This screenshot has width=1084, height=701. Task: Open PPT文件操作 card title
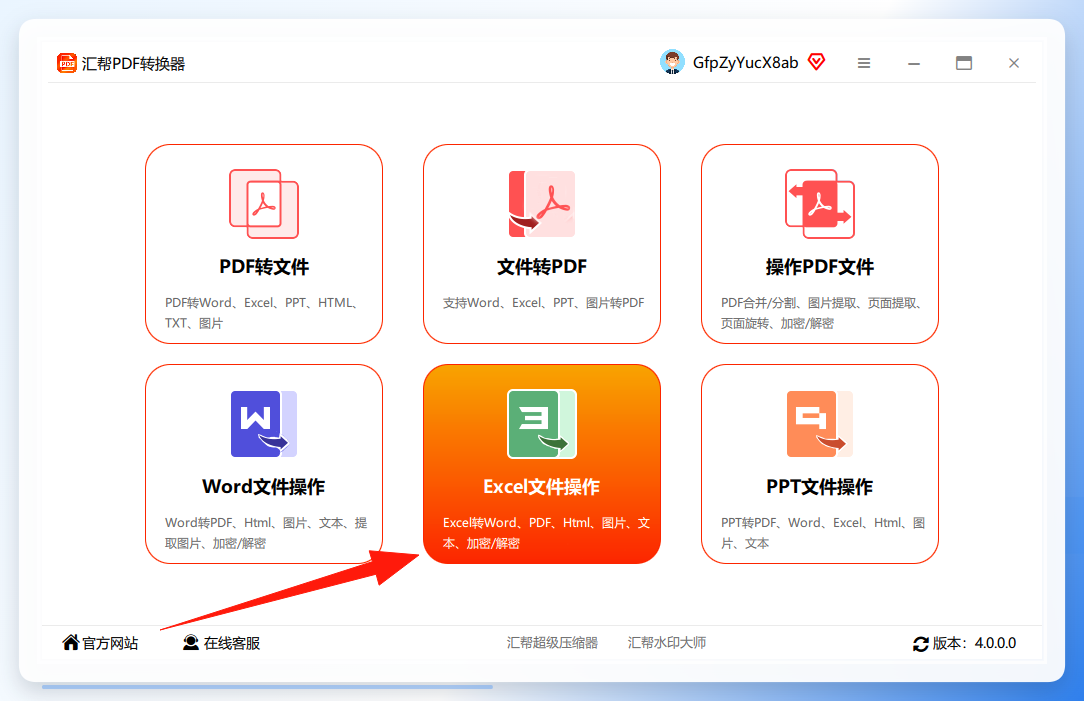820,487
